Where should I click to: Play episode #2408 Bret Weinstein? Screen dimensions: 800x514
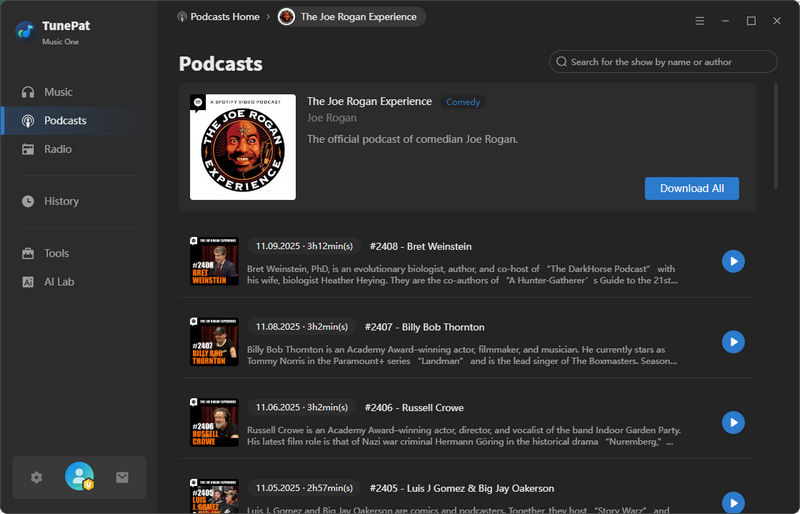pos(733,261)
